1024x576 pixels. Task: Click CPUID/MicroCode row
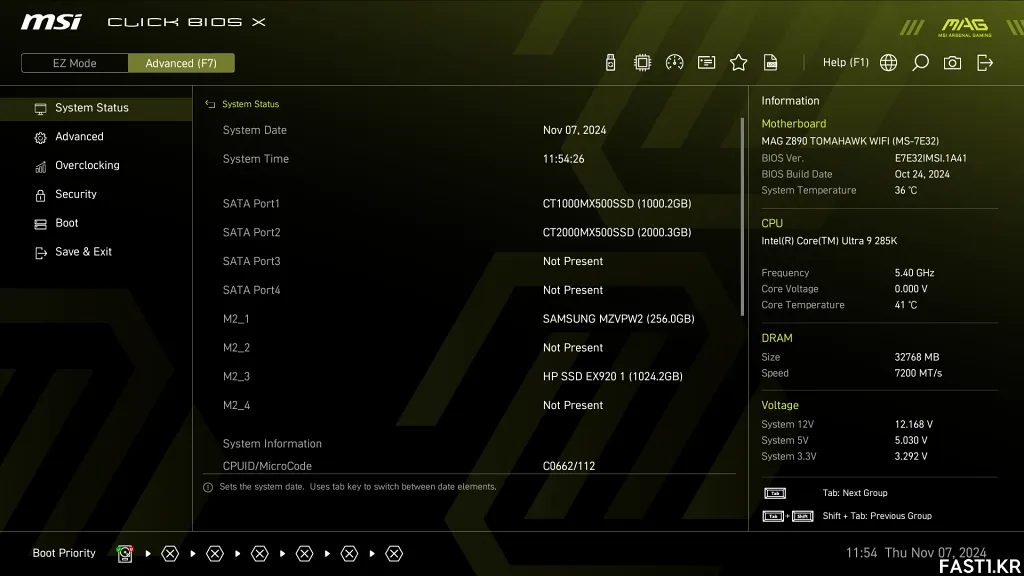tap(469, 466)
